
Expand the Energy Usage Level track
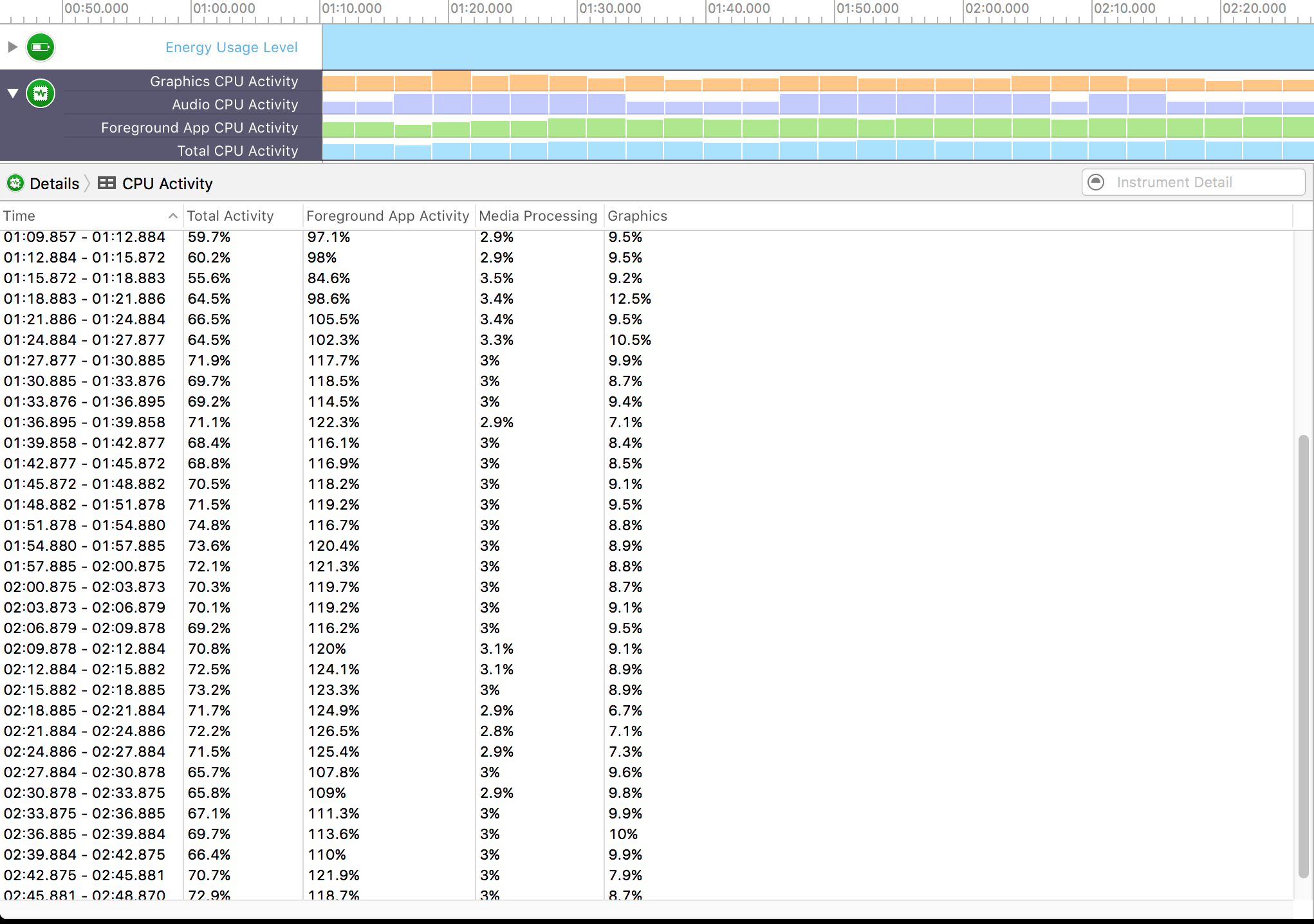pos(12,47)
